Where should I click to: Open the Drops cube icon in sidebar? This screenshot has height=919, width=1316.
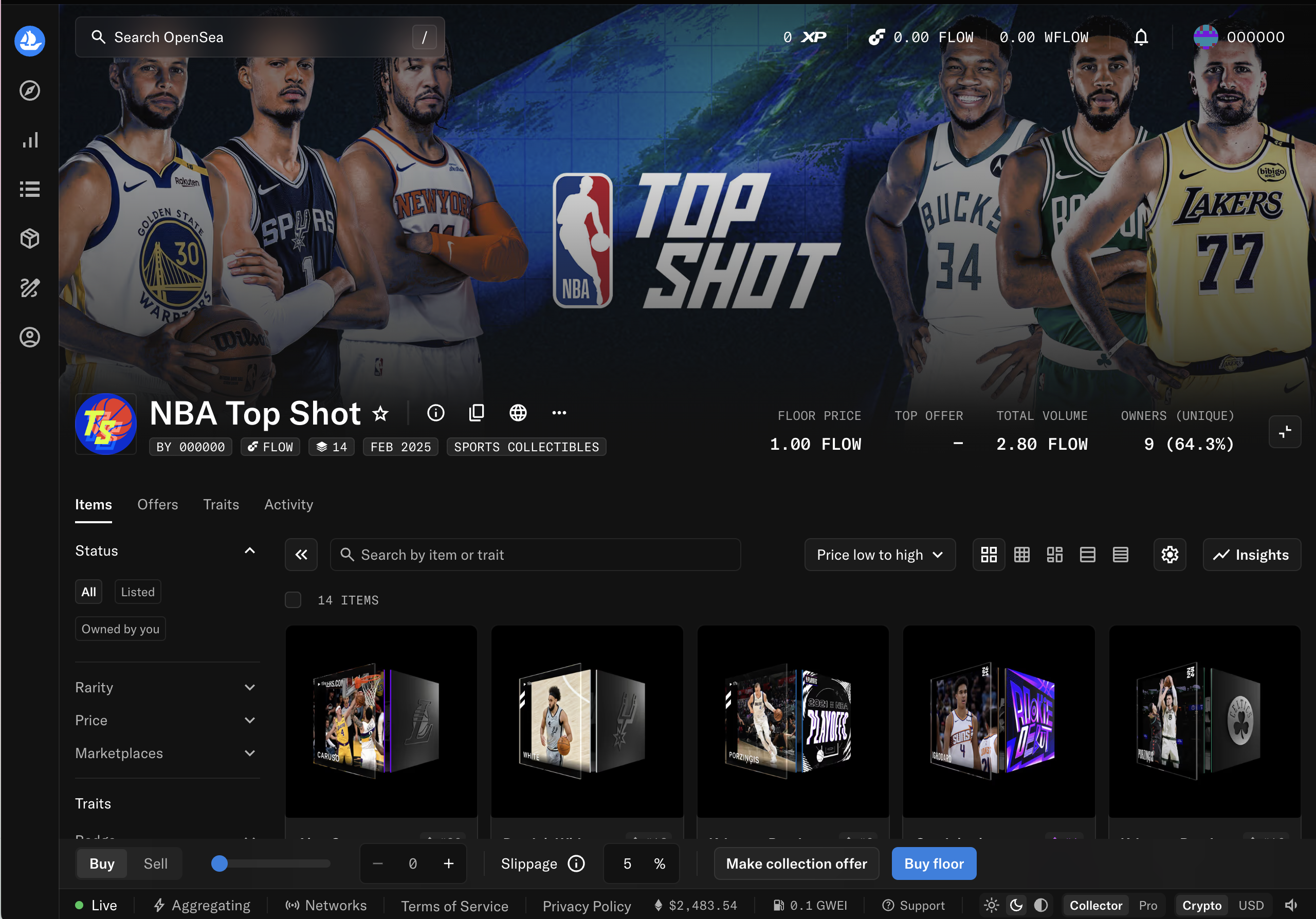point(30,239)
